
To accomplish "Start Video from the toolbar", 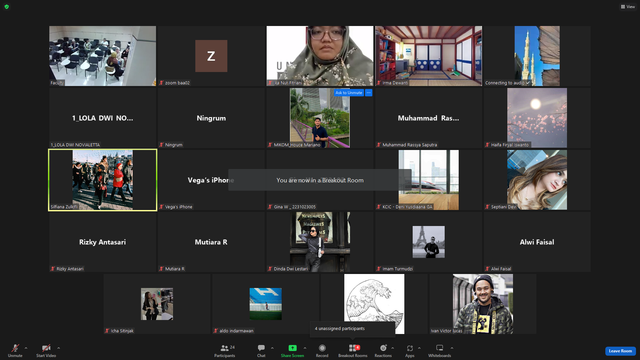I will [46, 350].
